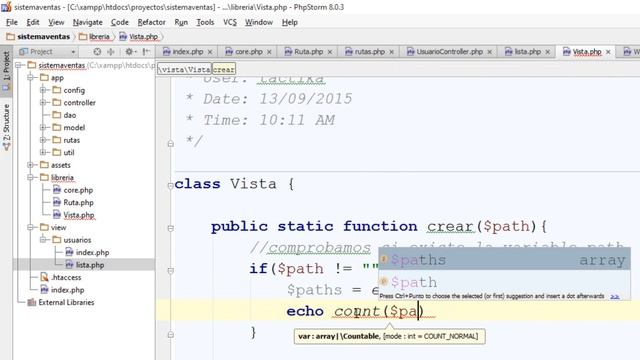640x360 pixels.
Task: Collapse the libreria folder
Action: [31, 178]
